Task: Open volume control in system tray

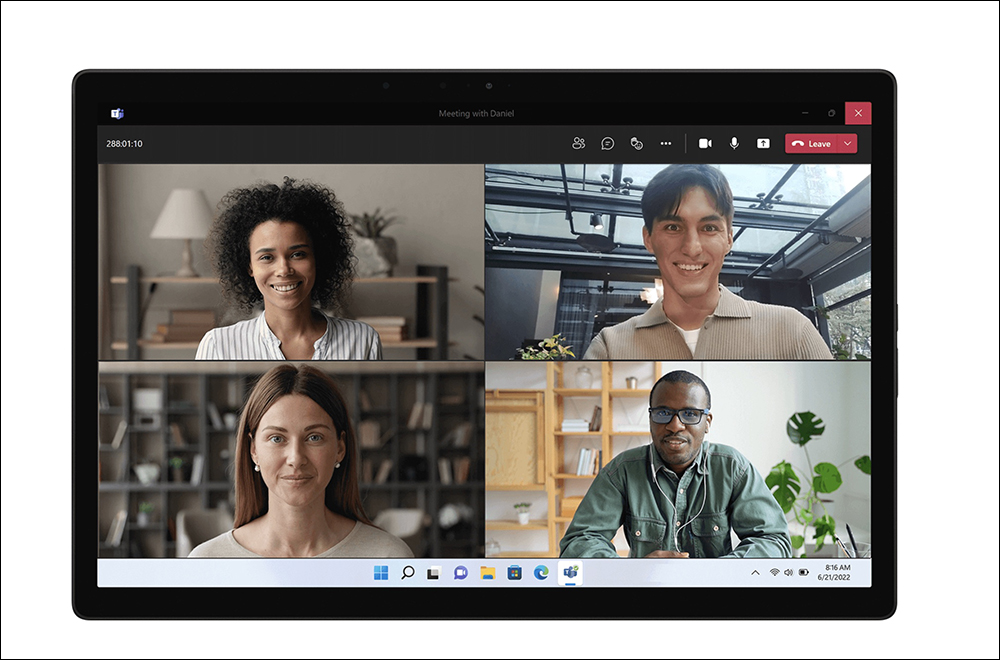Action: tap(788, 573)
